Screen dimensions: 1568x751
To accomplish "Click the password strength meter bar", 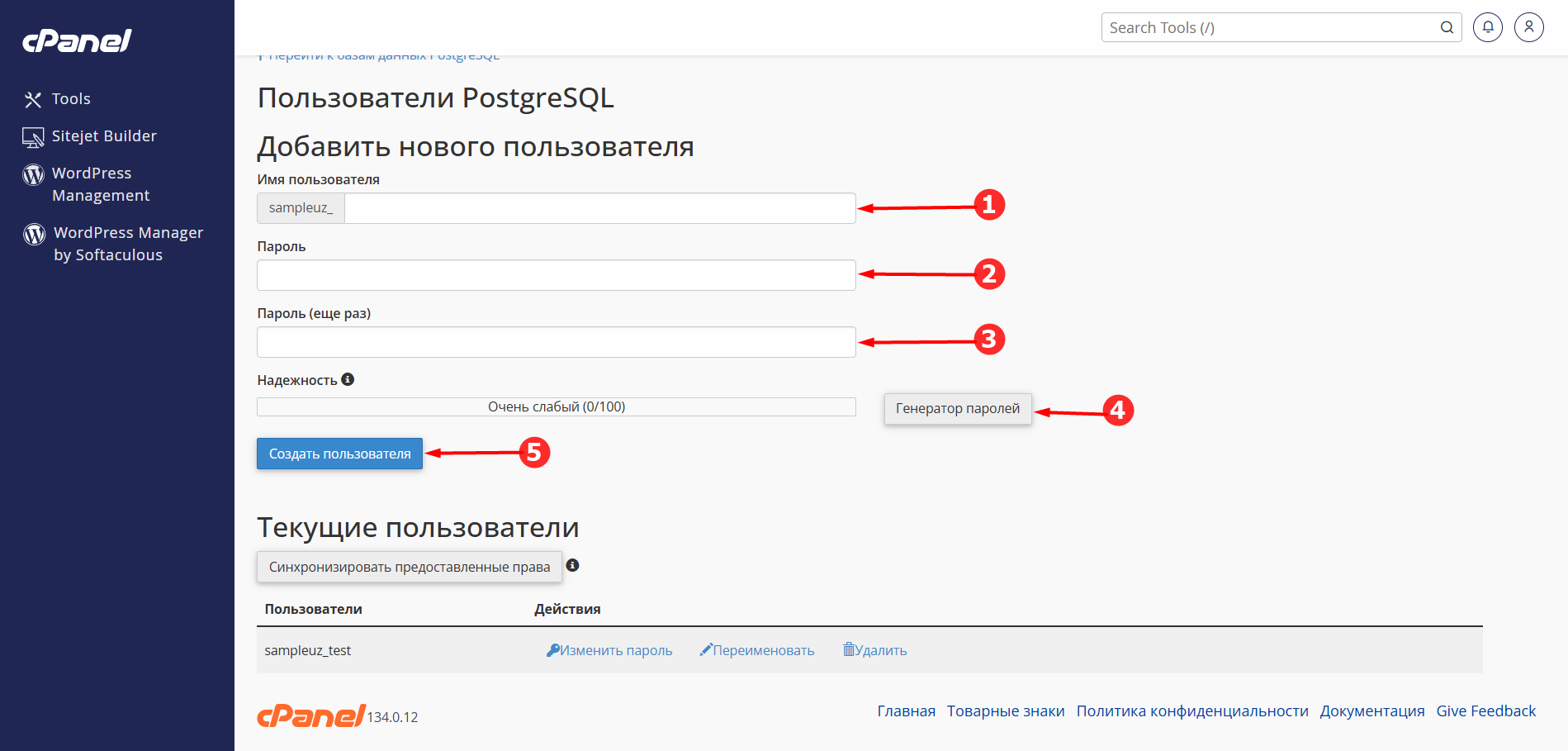I will (x=557, y=406).
